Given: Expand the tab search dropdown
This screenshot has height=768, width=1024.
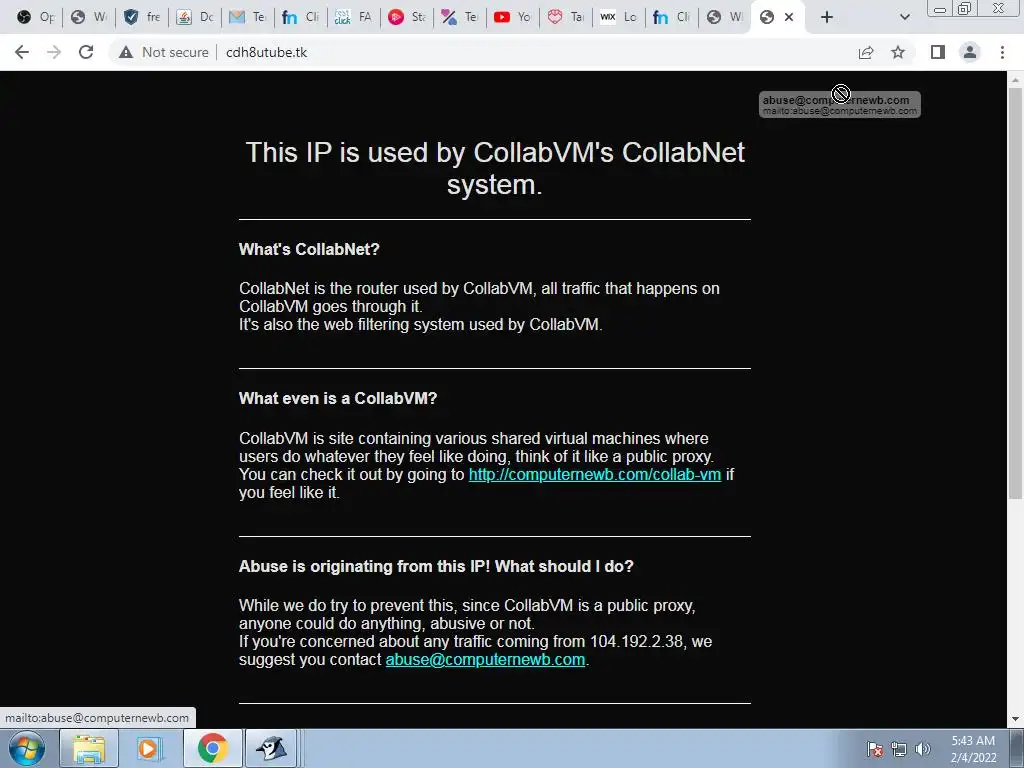Looking at the screenshot, I should 904,17.
